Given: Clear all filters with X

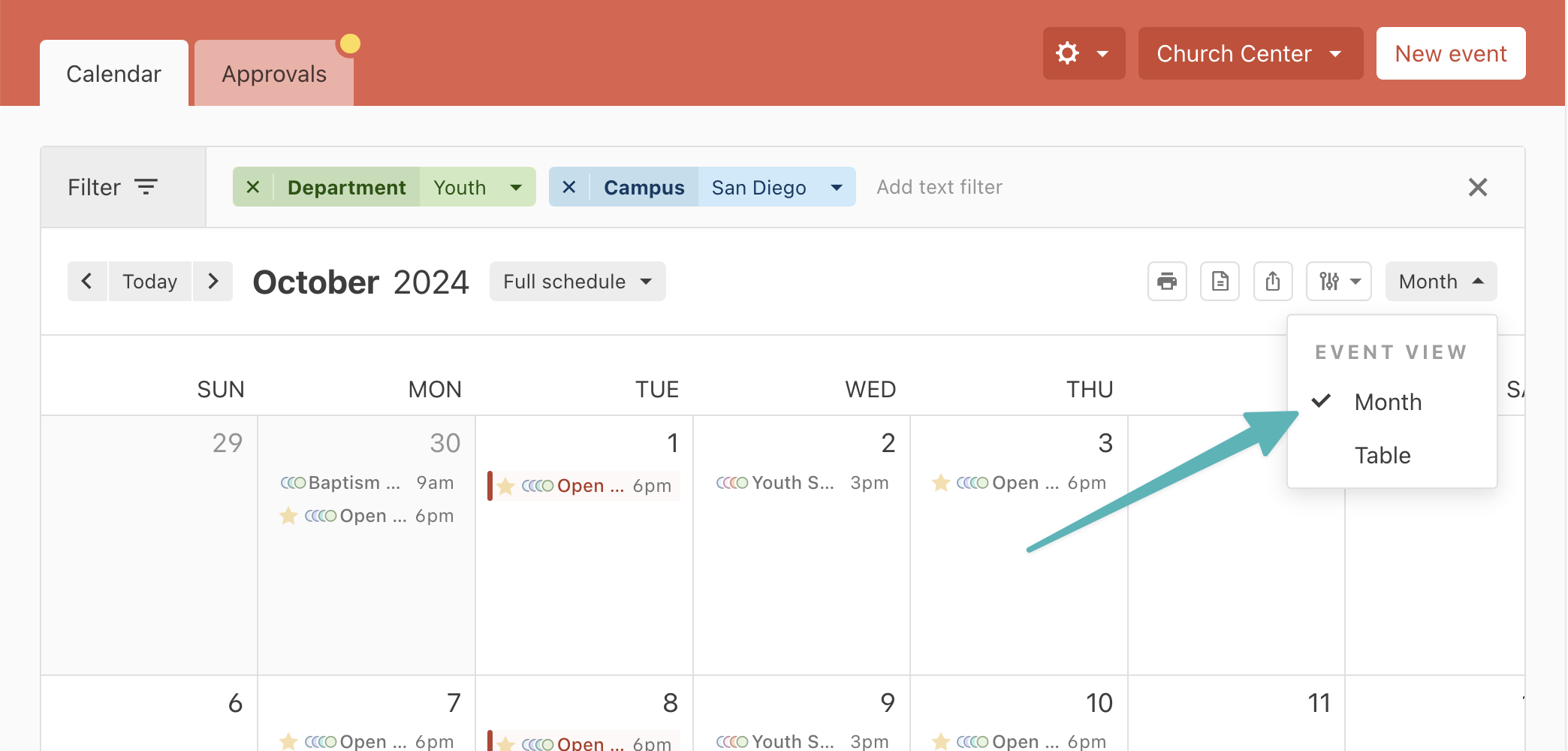Looking at the screenshot, I should coord(1478,187).
